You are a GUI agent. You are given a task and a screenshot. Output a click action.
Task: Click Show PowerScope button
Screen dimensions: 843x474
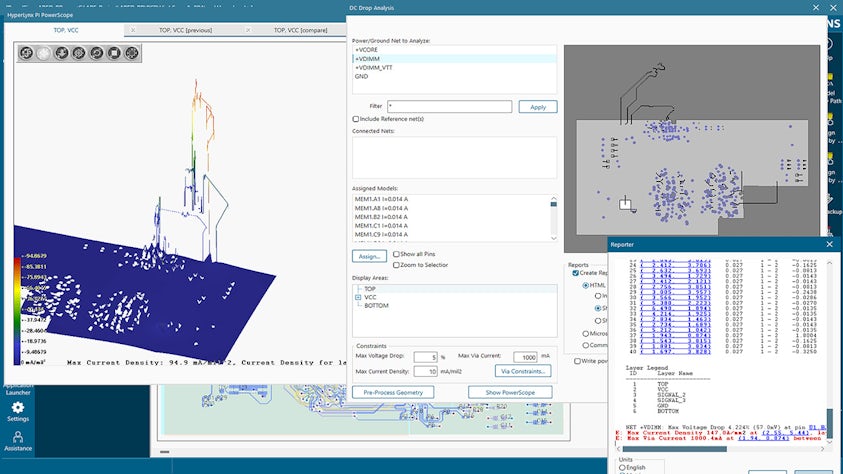(x=510, y=392)
